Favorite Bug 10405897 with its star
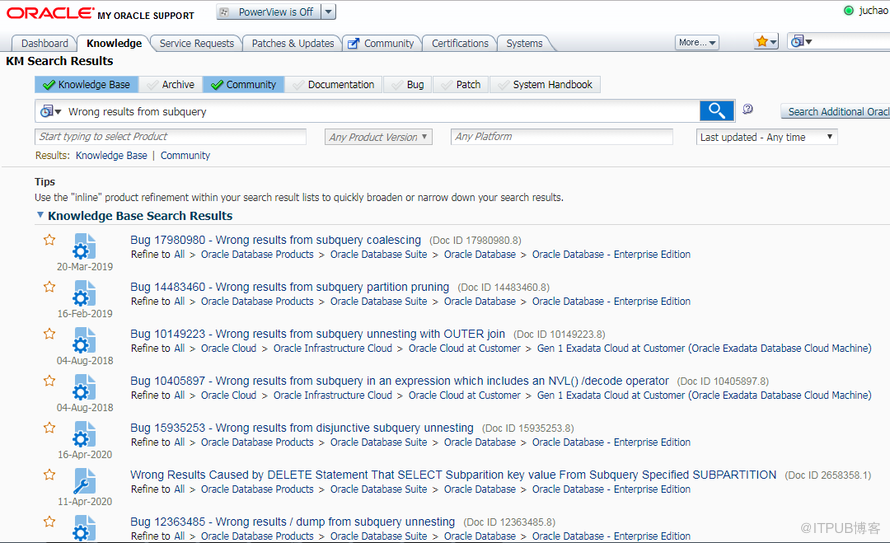The image size is (890, 543). click(x=49, y=381)
